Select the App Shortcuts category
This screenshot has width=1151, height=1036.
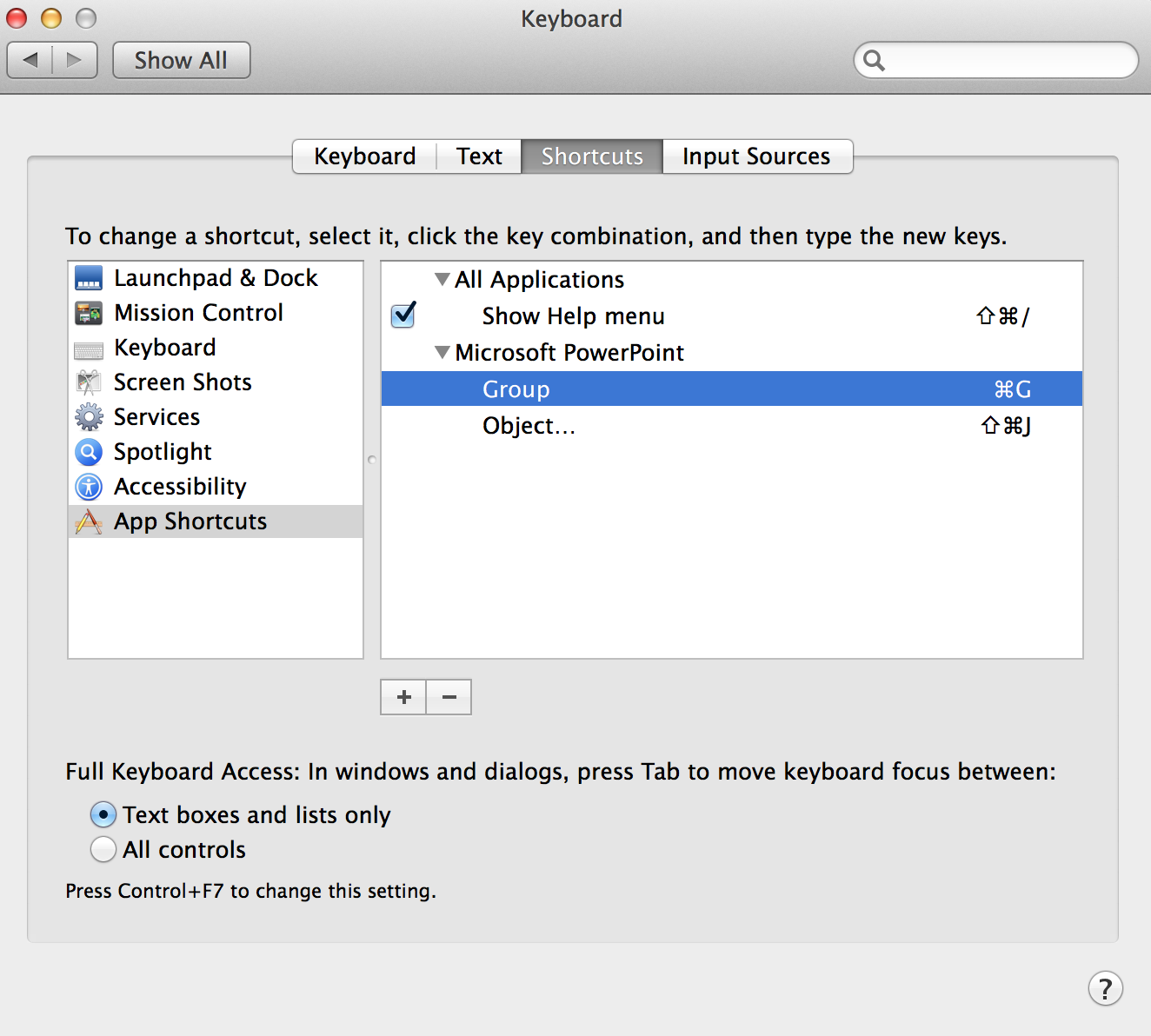(190, 521)
